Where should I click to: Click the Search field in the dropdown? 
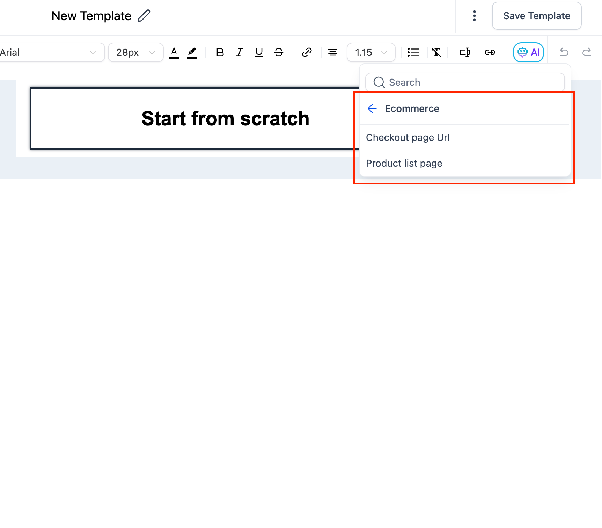[465, 82]
